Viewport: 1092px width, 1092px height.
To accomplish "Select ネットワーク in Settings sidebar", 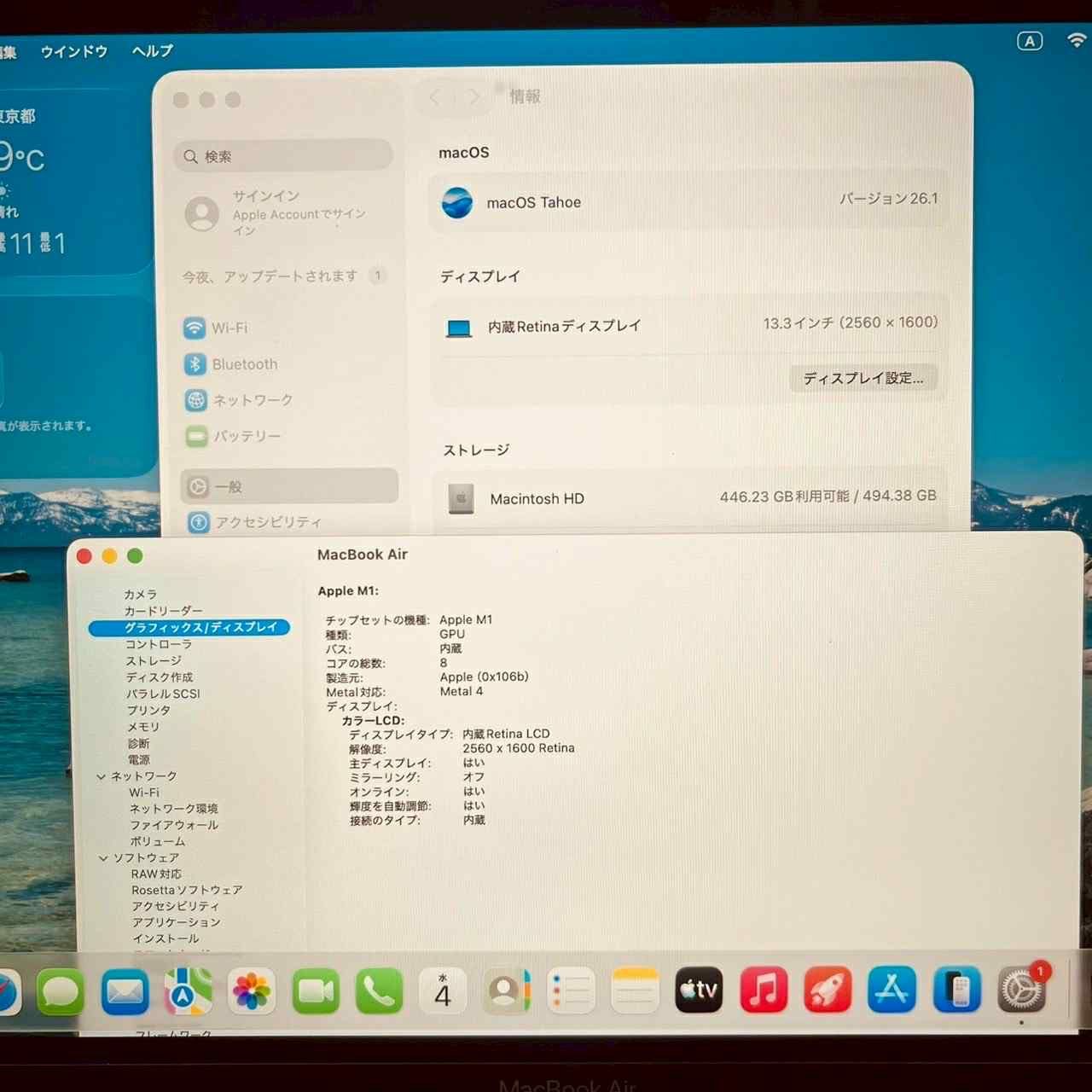I will tap(288, 400).
